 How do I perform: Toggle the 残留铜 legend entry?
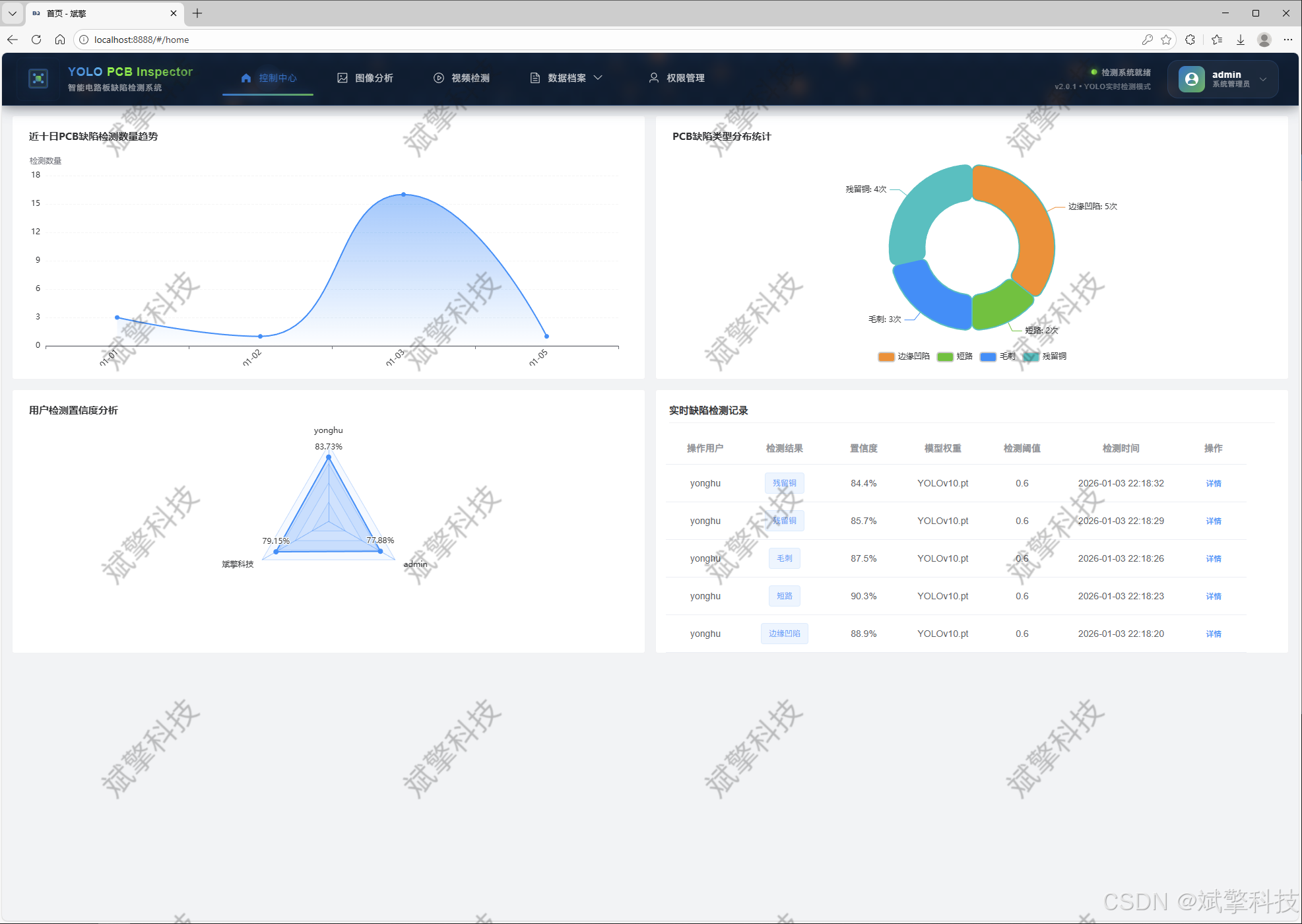point(1045,356)
